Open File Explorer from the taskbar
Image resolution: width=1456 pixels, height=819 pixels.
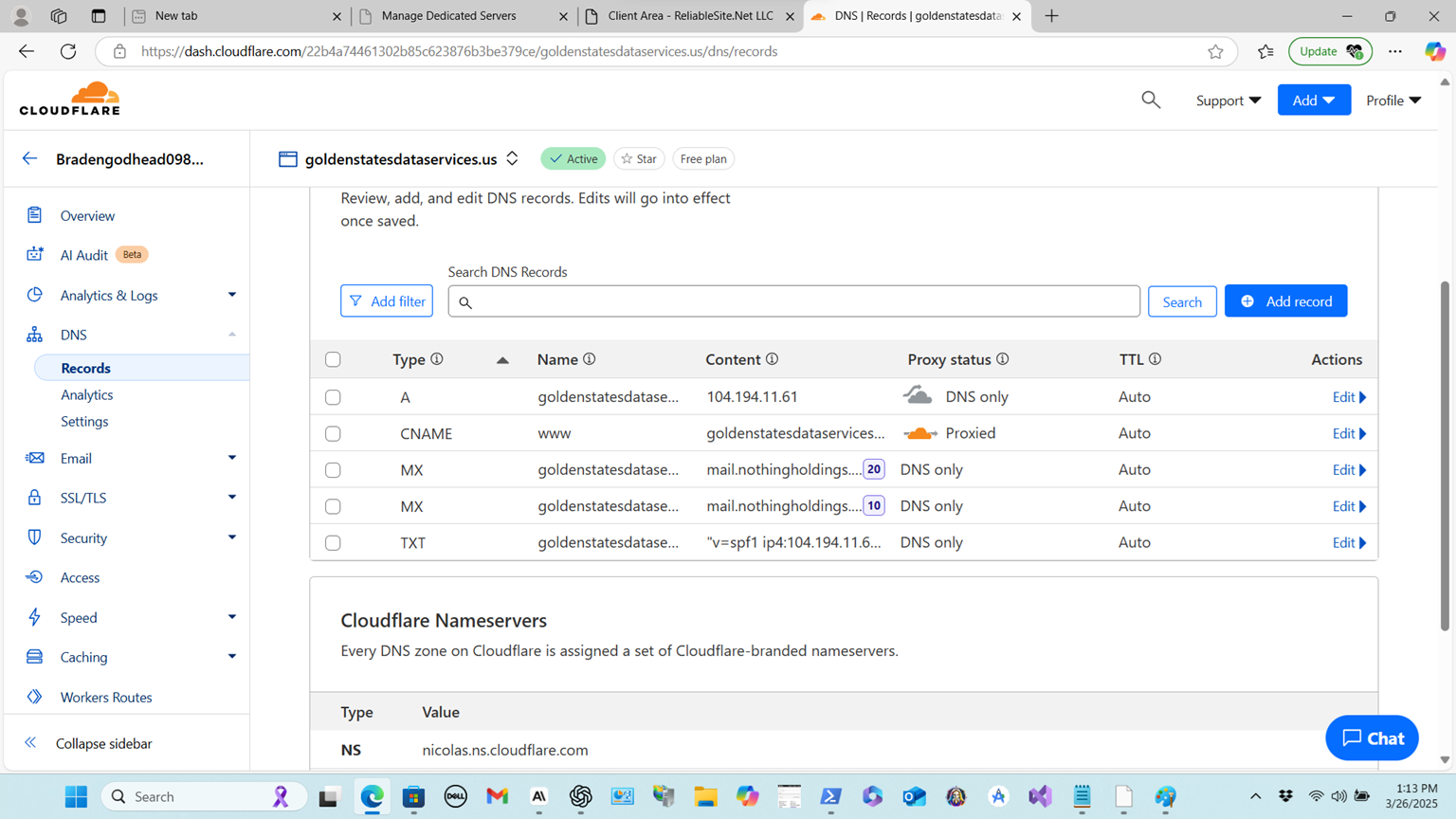click(705, 796)
